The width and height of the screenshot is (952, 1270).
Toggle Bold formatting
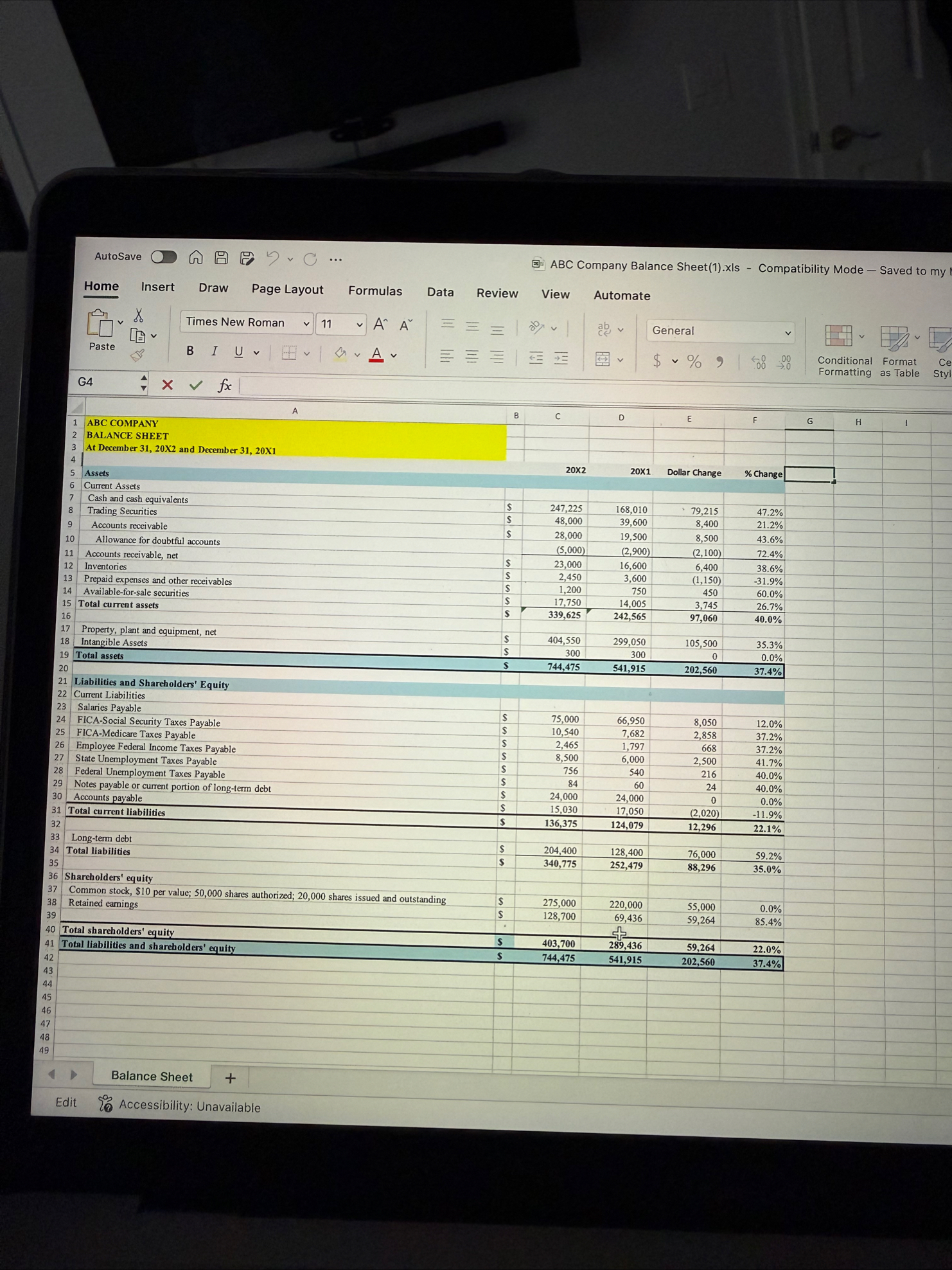190,351
